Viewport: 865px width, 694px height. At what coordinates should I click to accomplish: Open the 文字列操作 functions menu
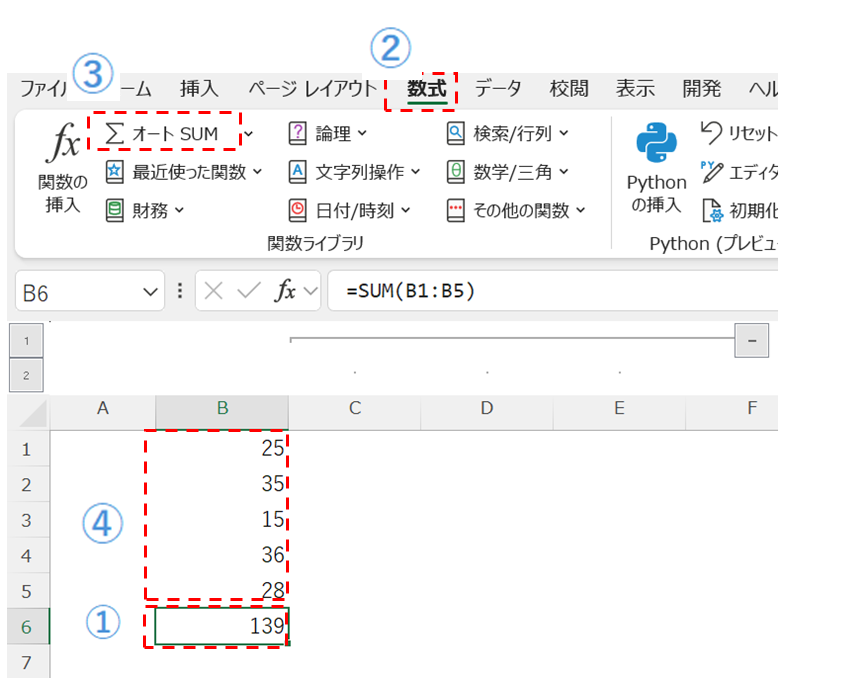point(354,172)
